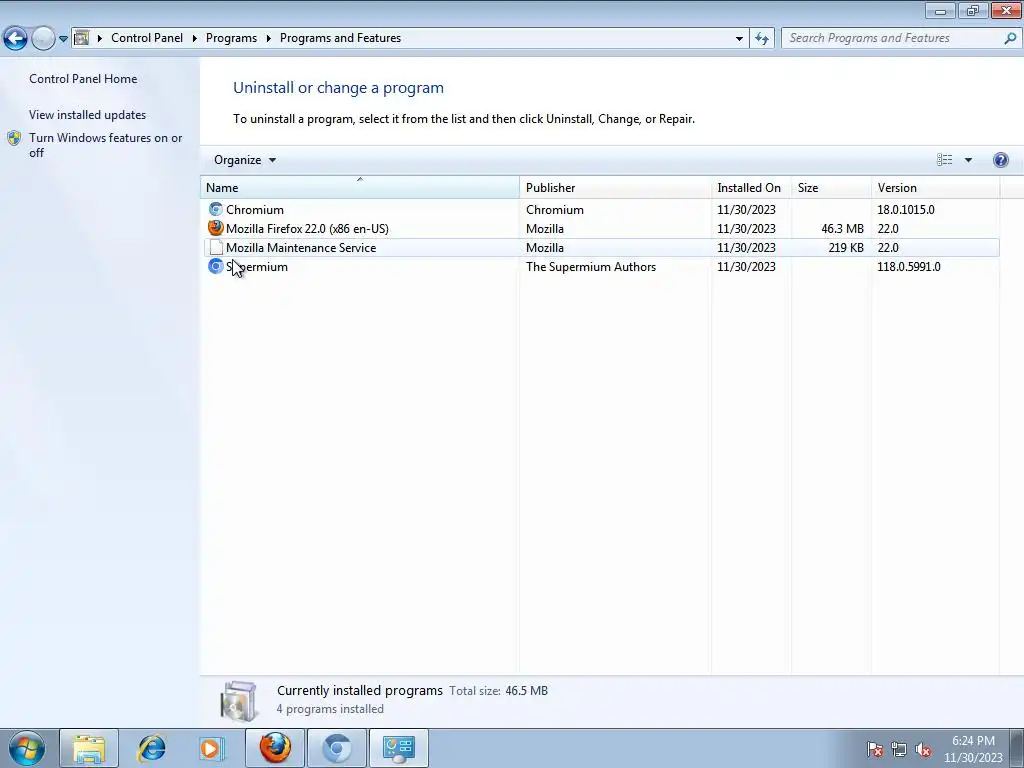Click the 4 programs installed text
1024x768 pixels.
click(330, 709)
